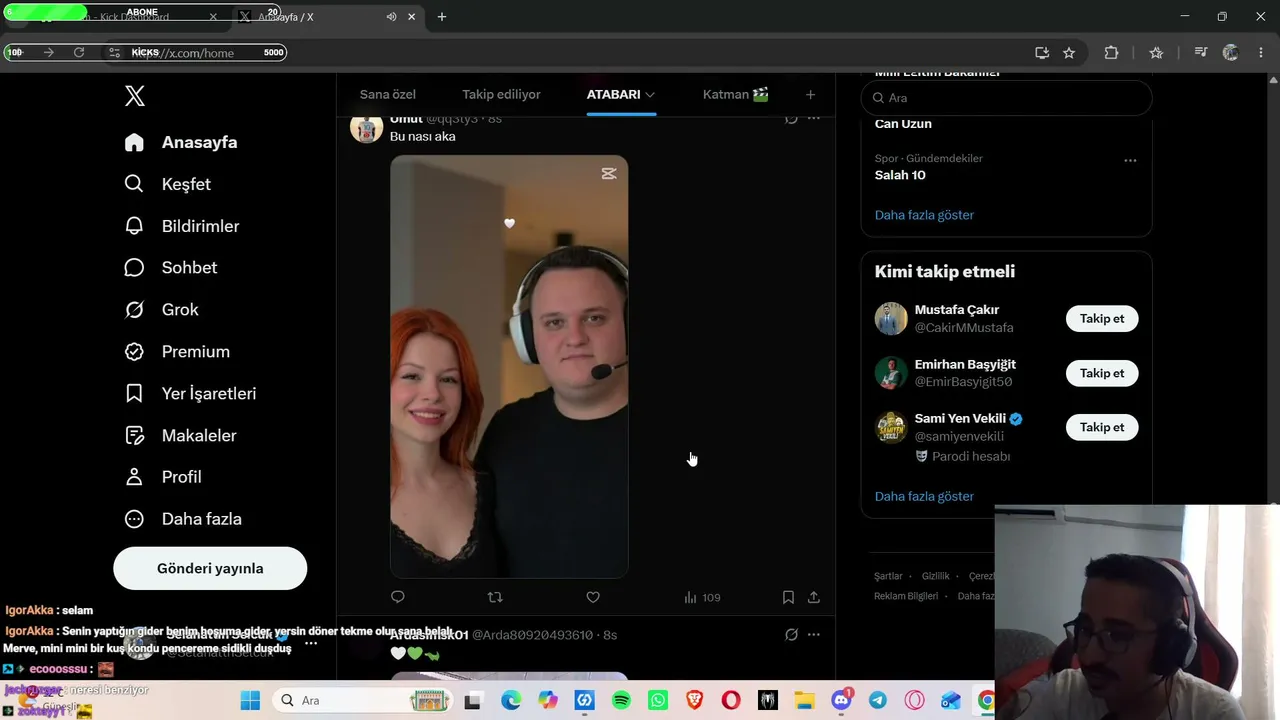
Task: Mute the Anasayfa / X tab audio
Action: [x=391, y=17]
